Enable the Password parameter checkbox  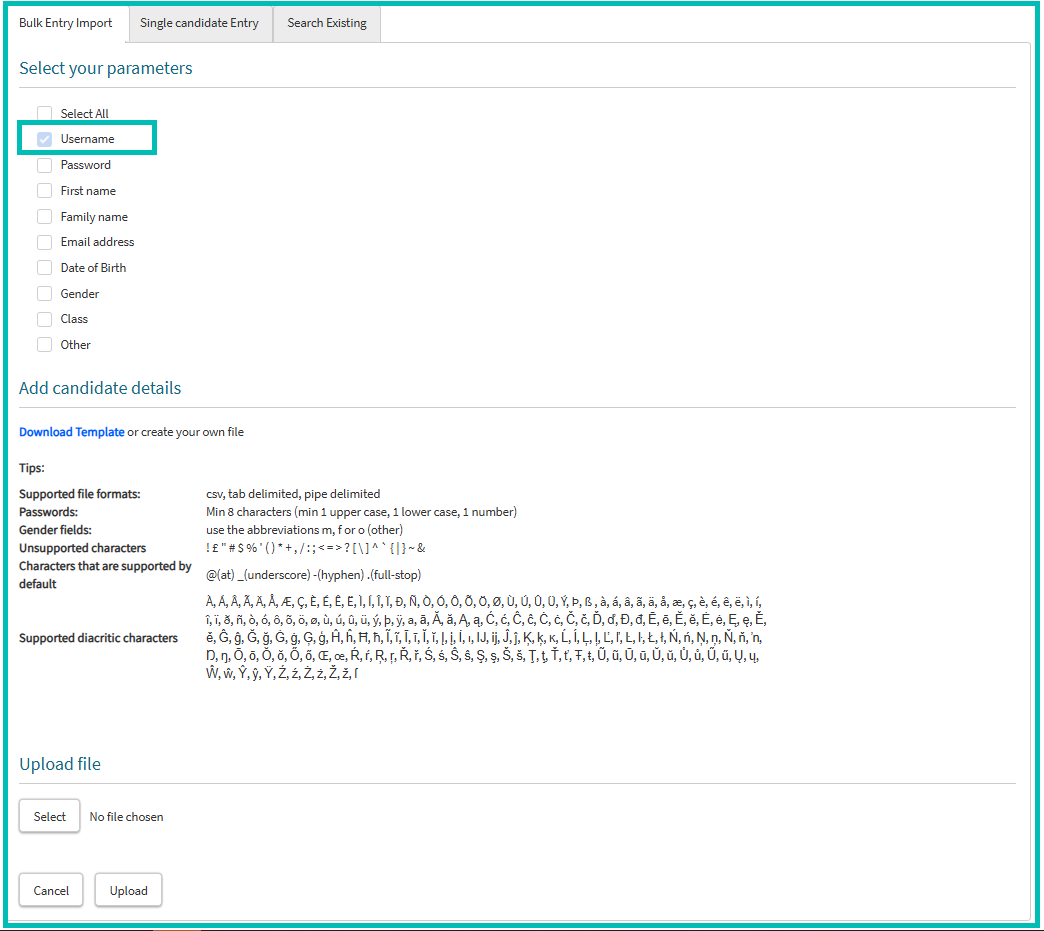tap(45, 165)
